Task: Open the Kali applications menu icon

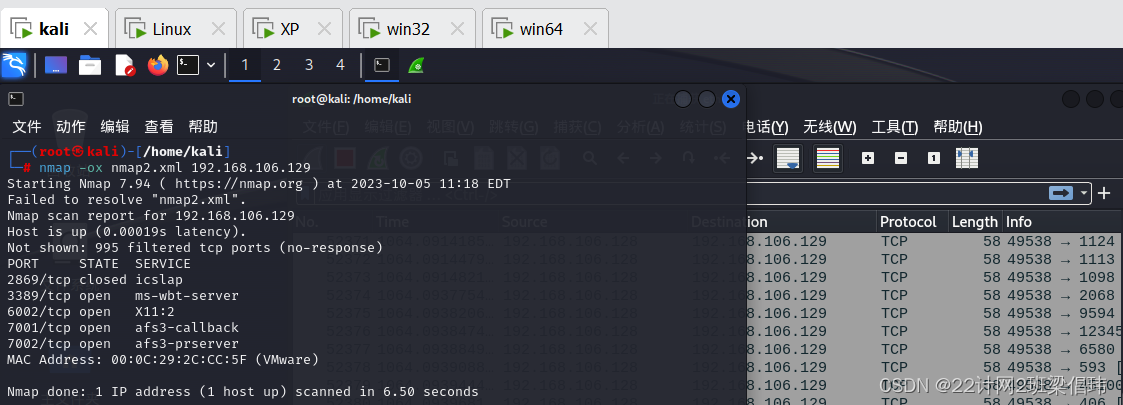Action: (14, 65)
